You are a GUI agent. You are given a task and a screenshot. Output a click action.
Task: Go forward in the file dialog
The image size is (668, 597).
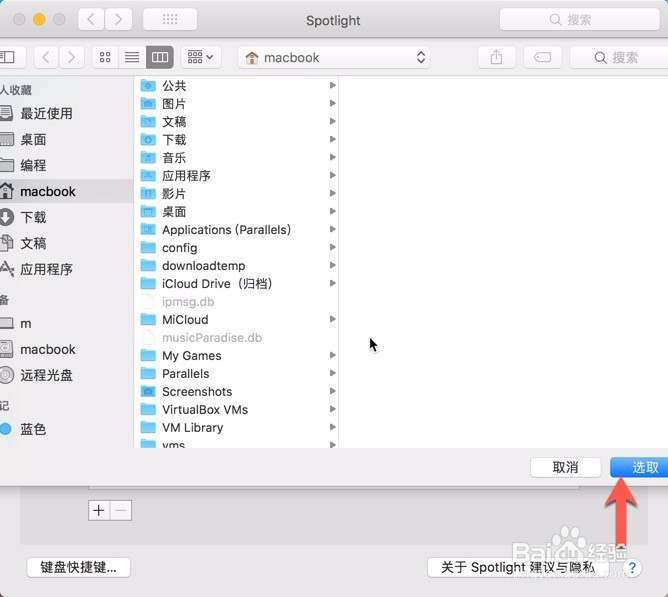pyautogui.click(x=71, y=57)
